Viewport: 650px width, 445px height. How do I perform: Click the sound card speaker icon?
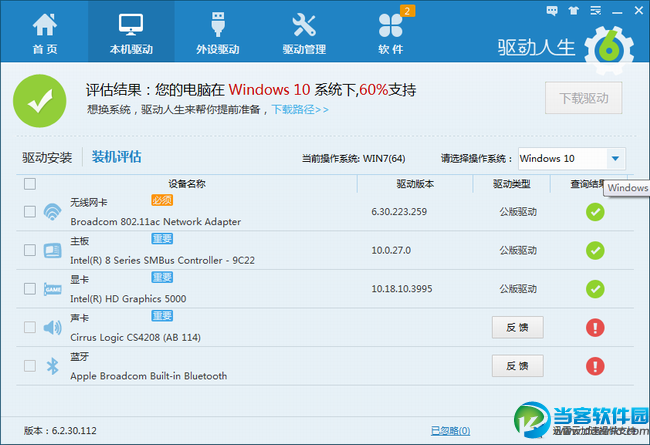(x=52, y=328)
